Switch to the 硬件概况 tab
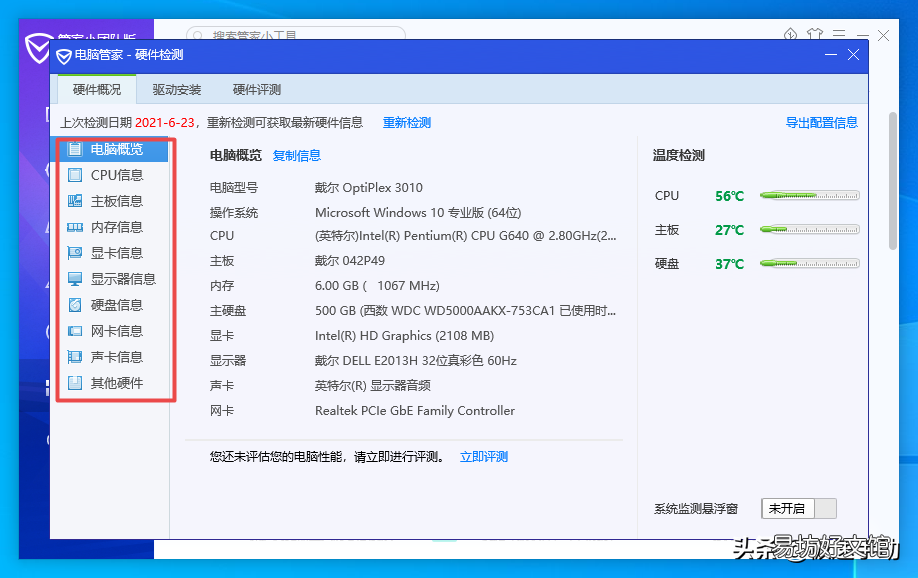Image resolution: width=918 pixels, height=578 pixels. [x=97, y=90]
